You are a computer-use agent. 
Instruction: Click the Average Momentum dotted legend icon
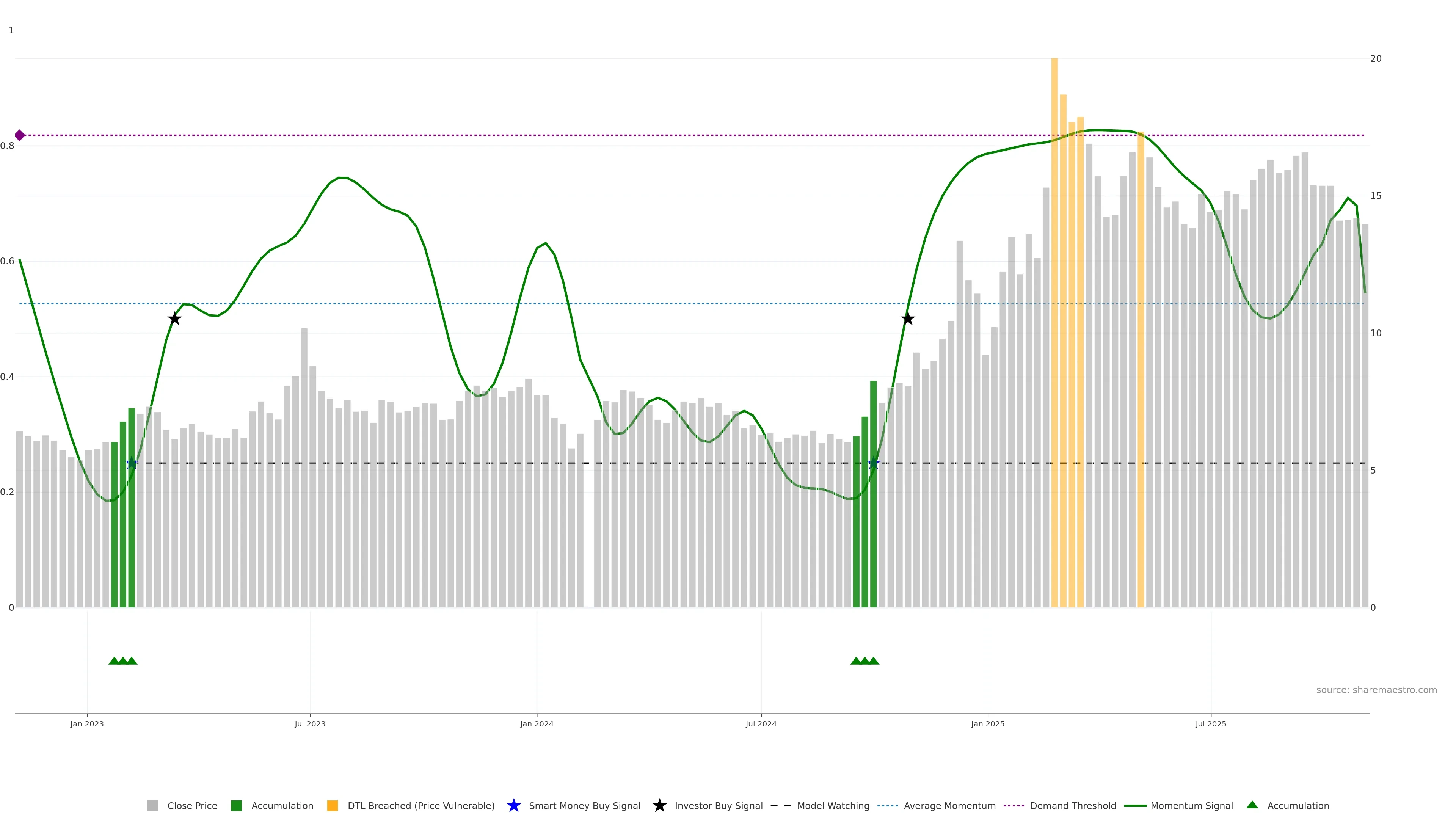pos(887,805)
